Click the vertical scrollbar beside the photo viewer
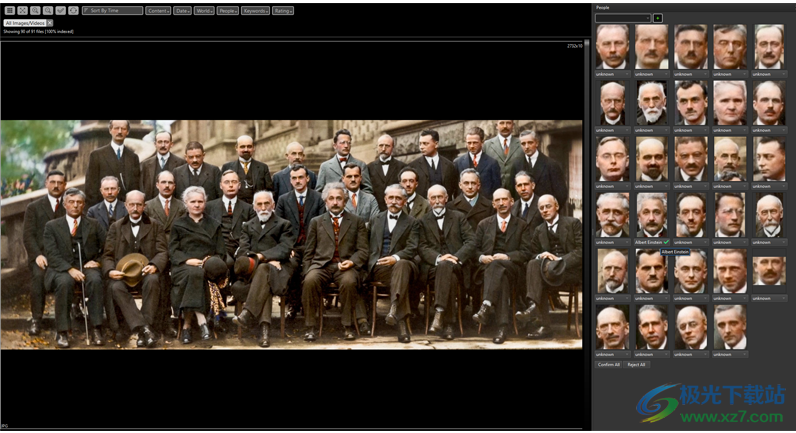Viewport: 796px width, 433px height. (x=587, y=234)
